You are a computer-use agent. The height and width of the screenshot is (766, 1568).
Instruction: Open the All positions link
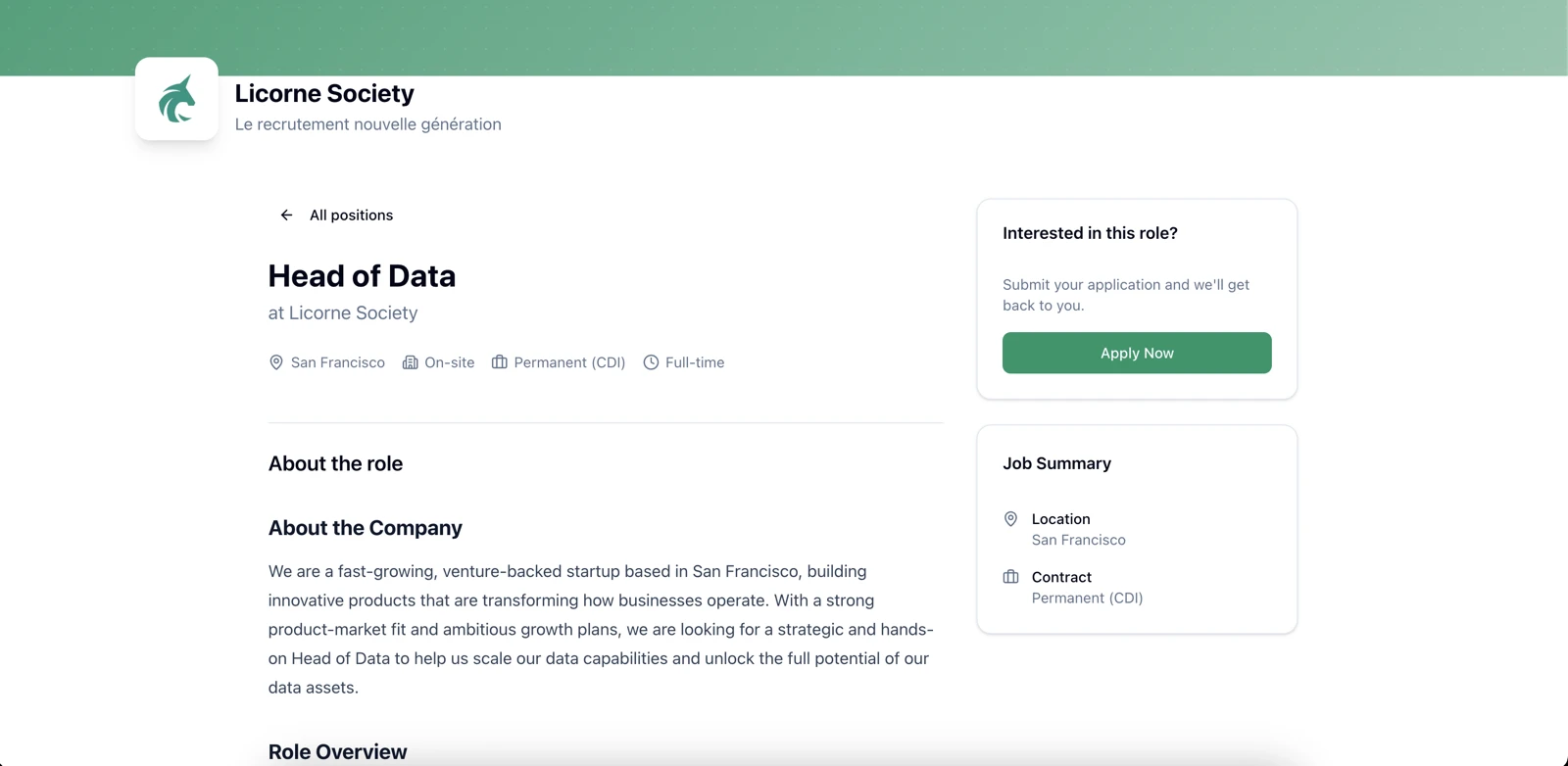pyautogui.click(x=351, y=215)
